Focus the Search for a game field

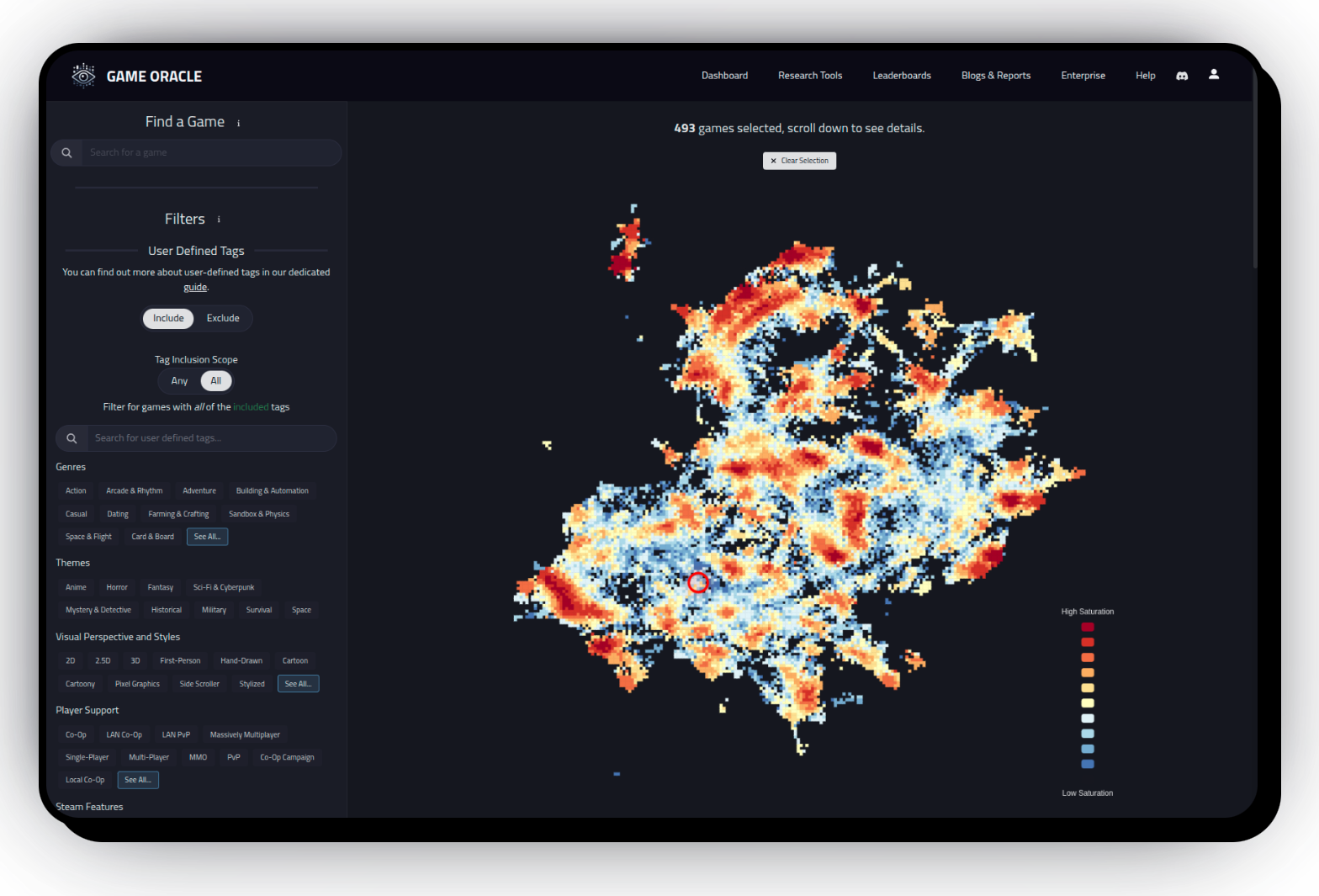click(210, 153)
